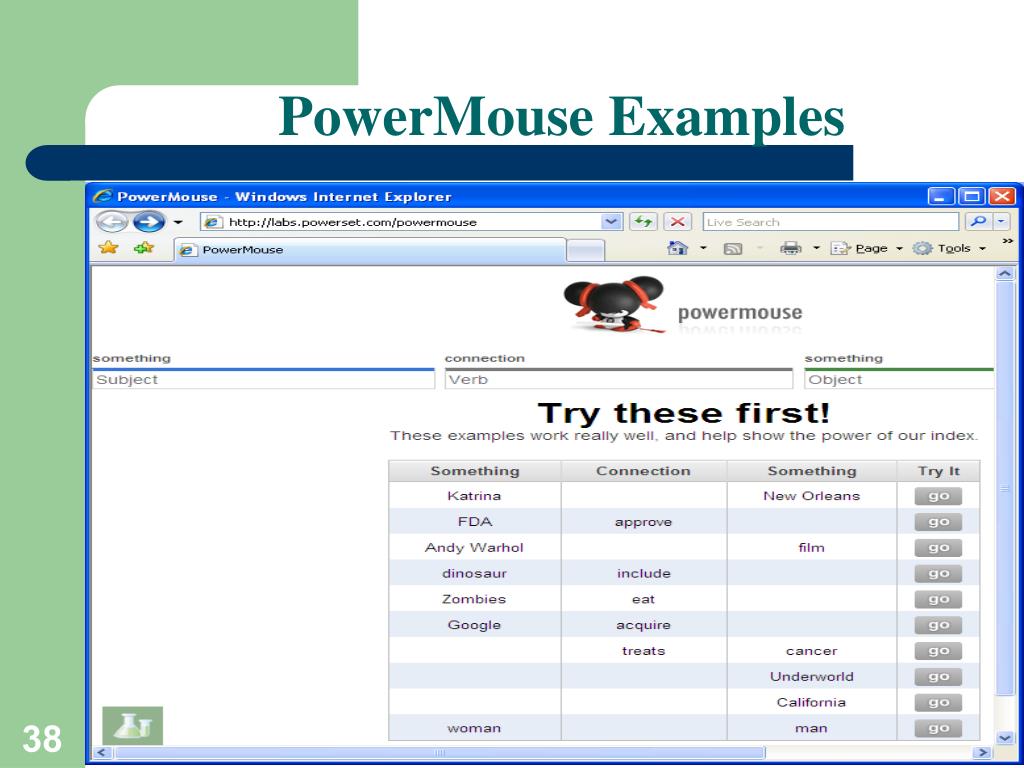Click vertical scrollbar up arrow
Viewport: 1024px width, 768px height.
tap(1005, 274)
